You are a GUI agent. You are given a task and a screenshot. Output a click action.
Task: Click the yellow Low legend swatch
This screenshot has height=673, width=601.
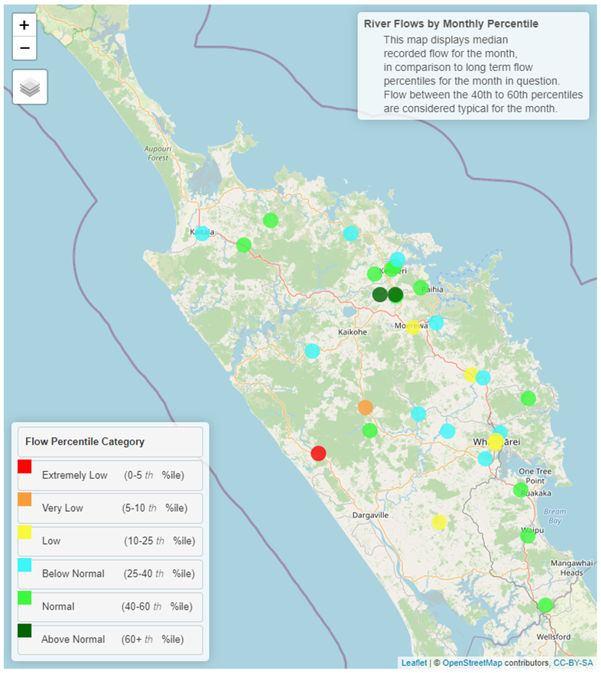(24, 532)
